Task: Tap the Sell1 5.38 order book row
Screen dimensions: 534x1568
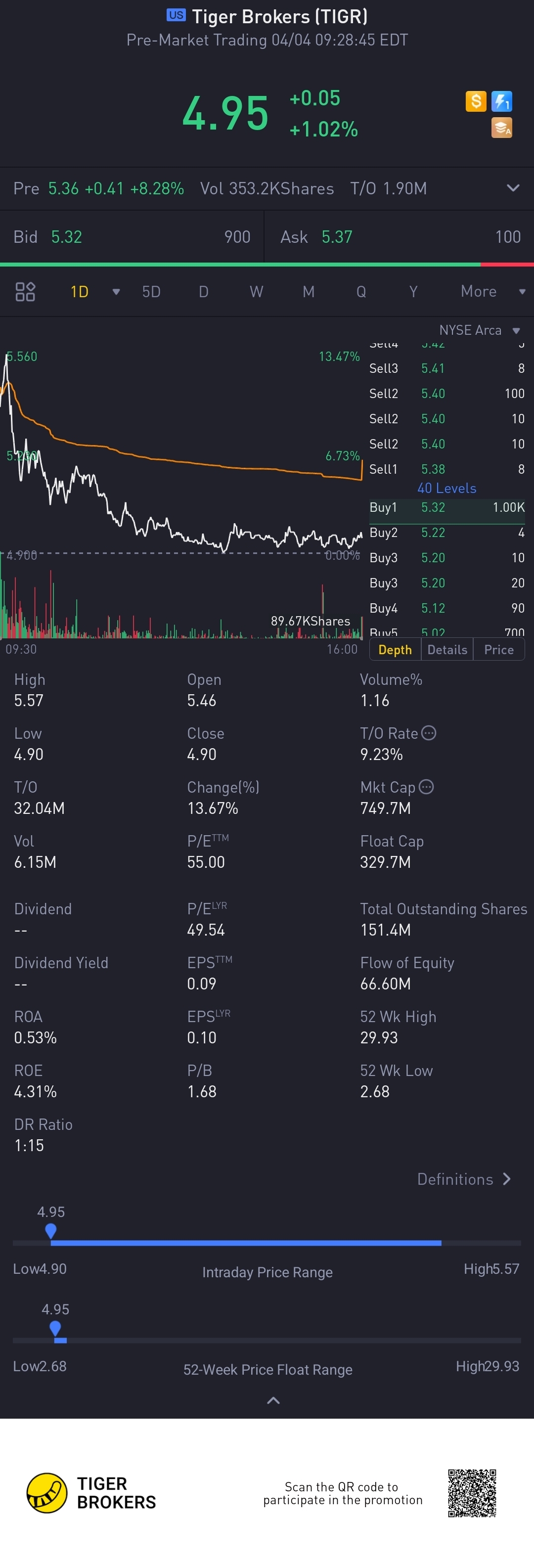Action: (x=447, y=469)
